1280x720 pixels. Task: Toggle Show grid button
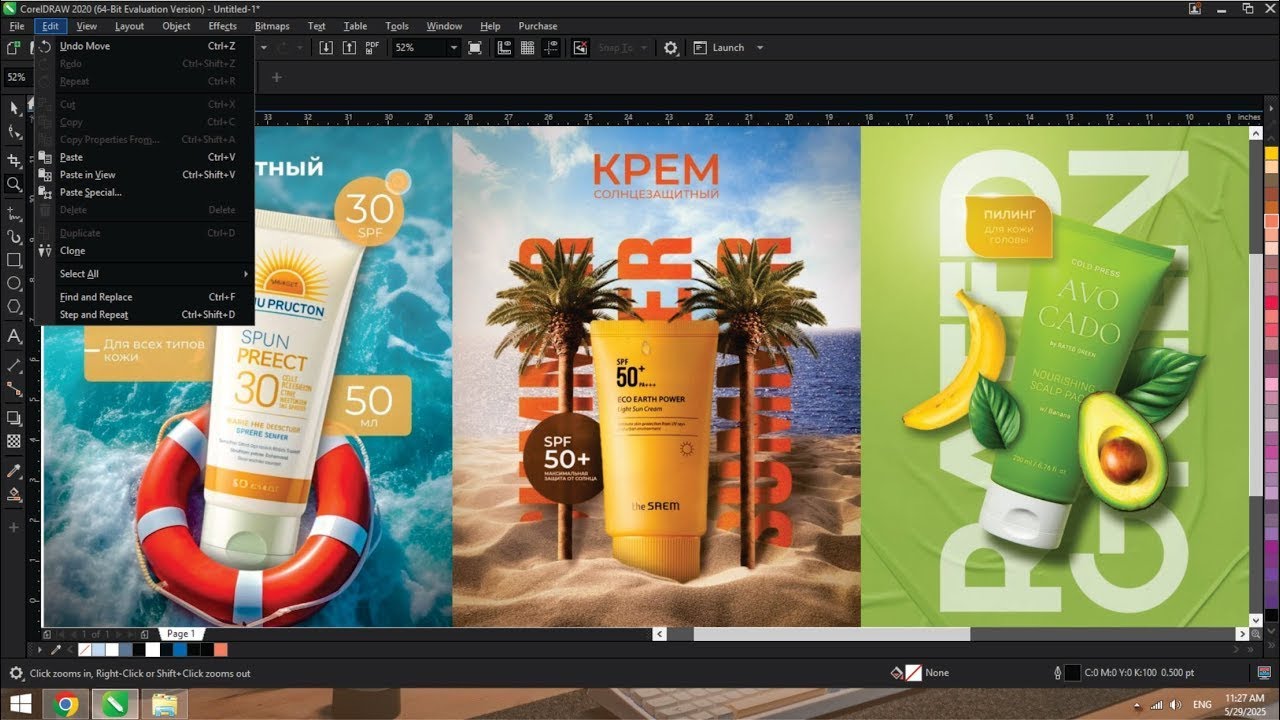click(527, 47)
